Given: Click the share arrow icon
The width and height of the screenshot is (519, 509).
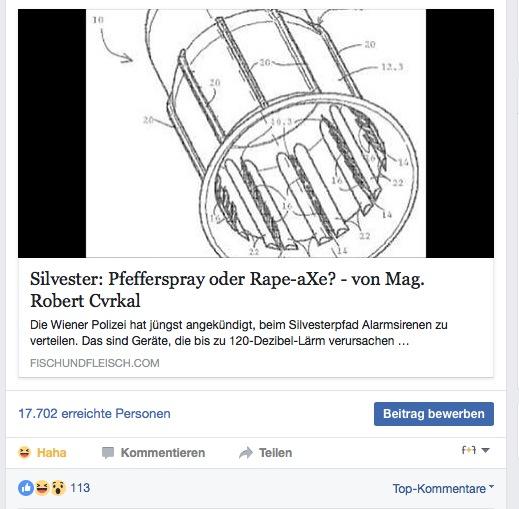Looking at the screenshot, I should tap(246, 453).
